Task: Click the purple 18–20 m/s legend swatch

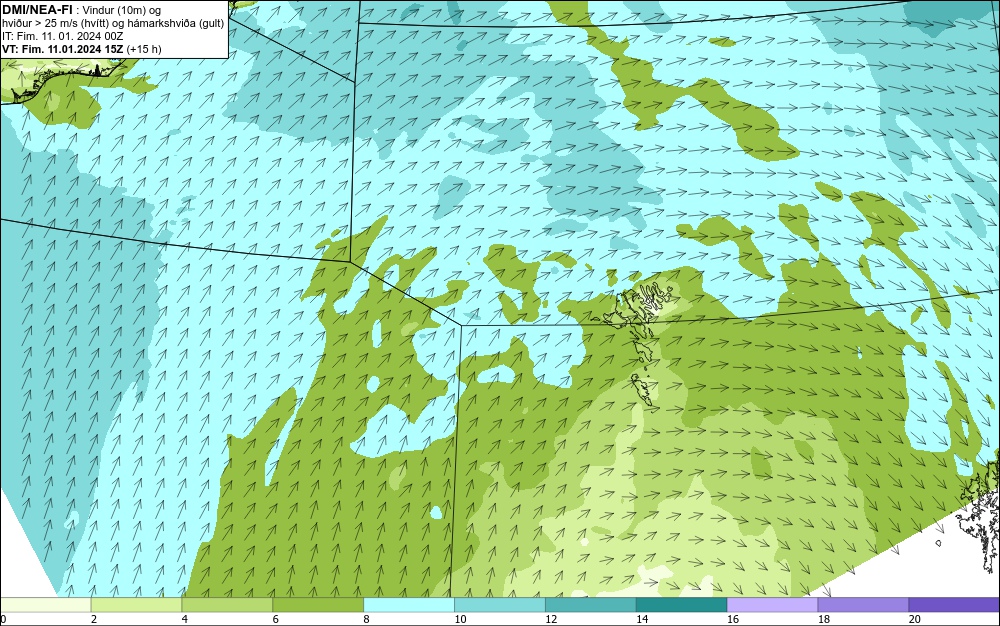Action: pos(864,605)
